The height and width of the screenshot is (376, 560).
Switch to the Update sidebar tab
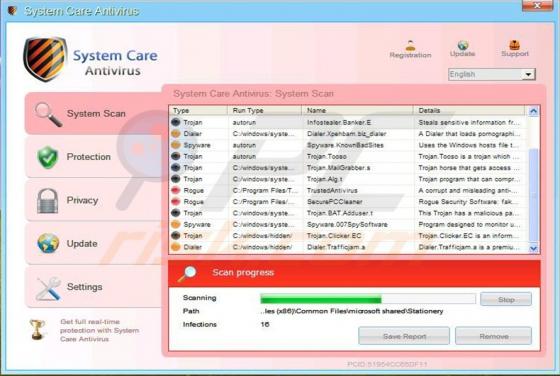tap(94, 244)
